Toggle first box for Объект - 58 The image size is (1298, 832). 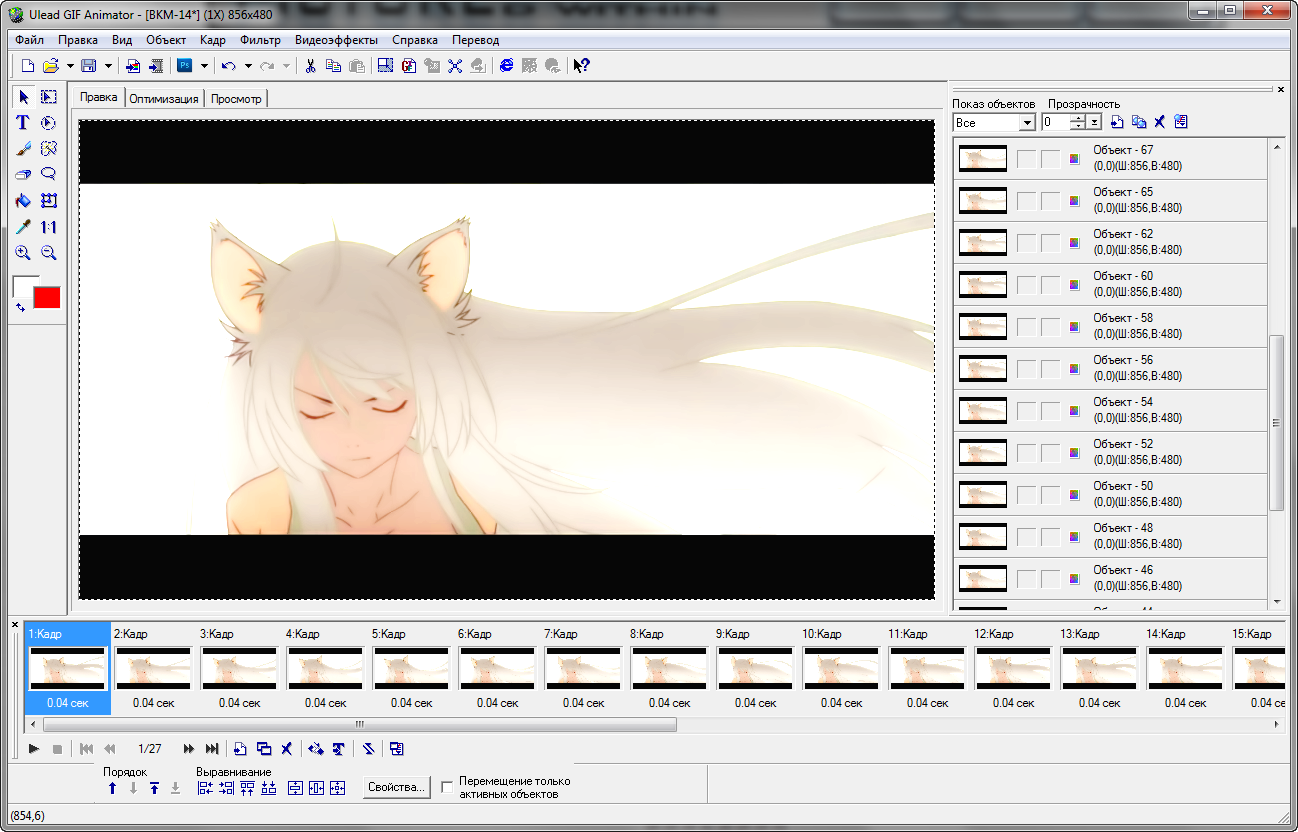[x=1026, y=326]
